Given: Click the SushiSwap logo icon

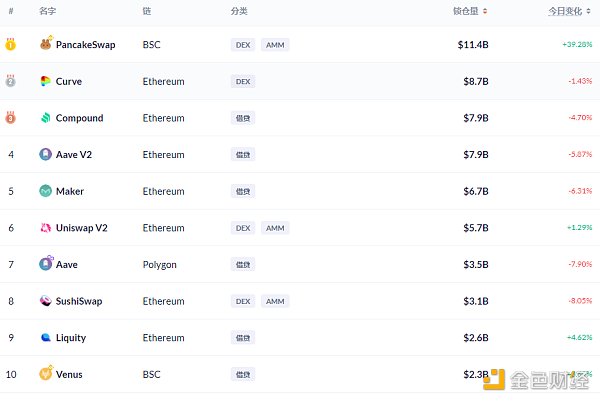Looking at the screenshot, I should (46, 301).
